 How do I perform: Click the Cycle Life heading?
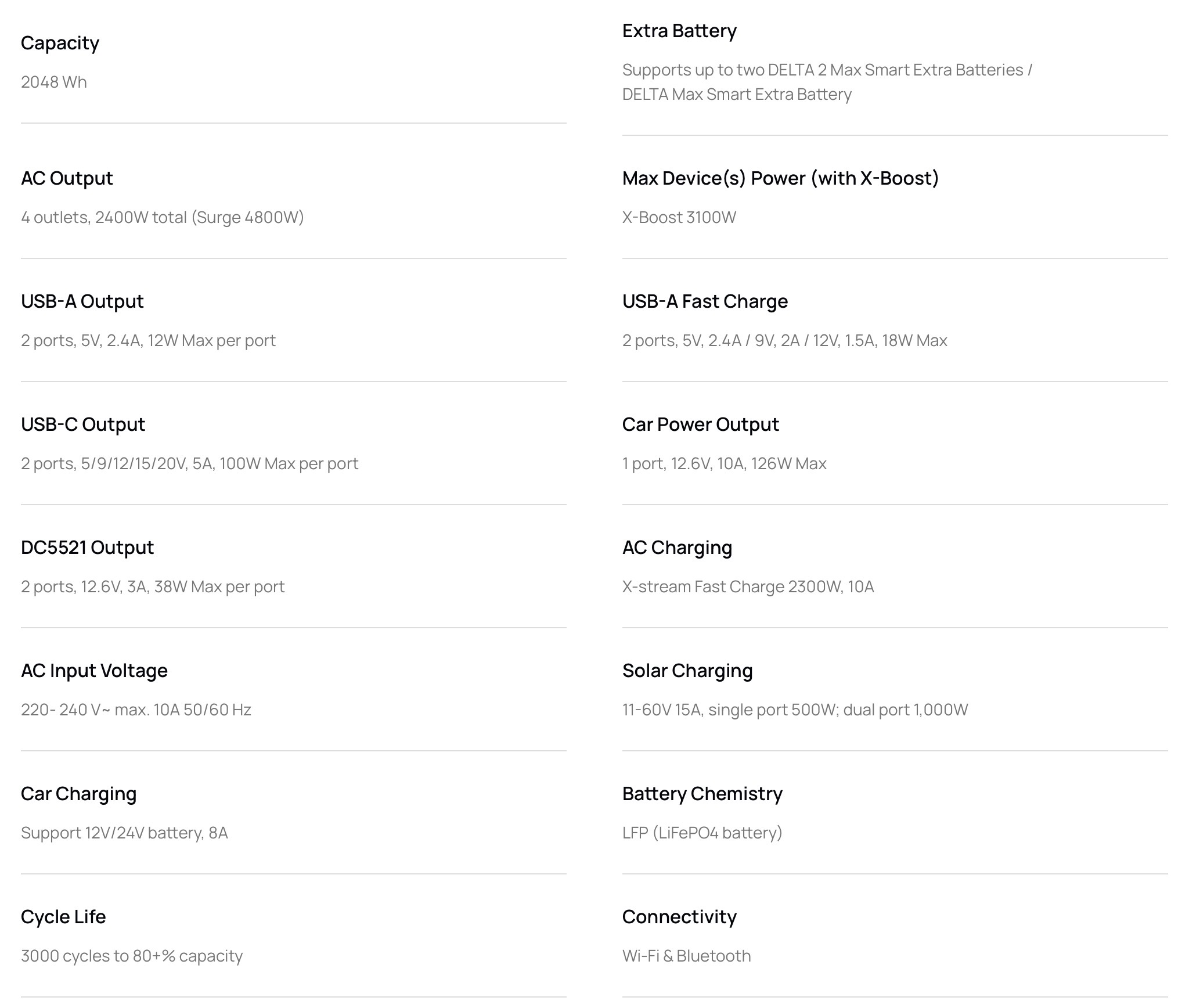pos(63,917)
